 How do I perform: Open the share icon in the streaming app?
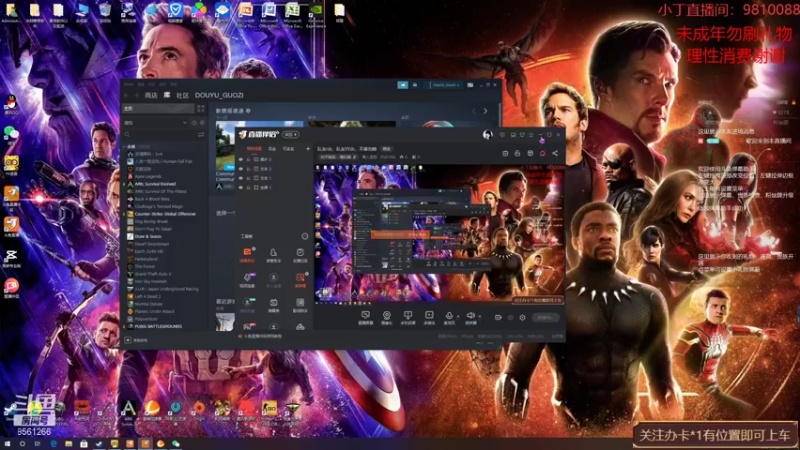click(x=555, y=153)
